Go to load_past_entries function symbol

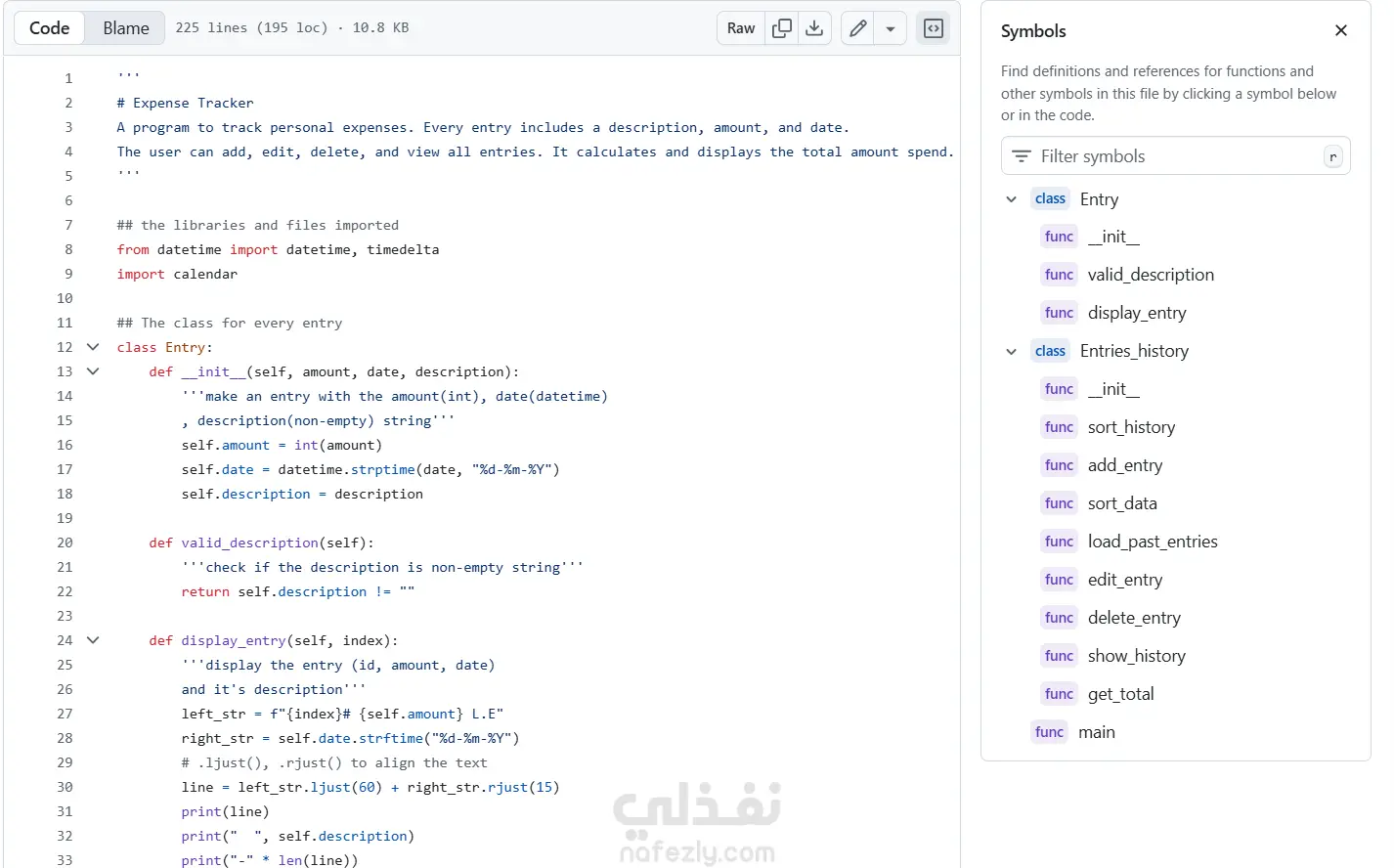tap(1153, 542)
